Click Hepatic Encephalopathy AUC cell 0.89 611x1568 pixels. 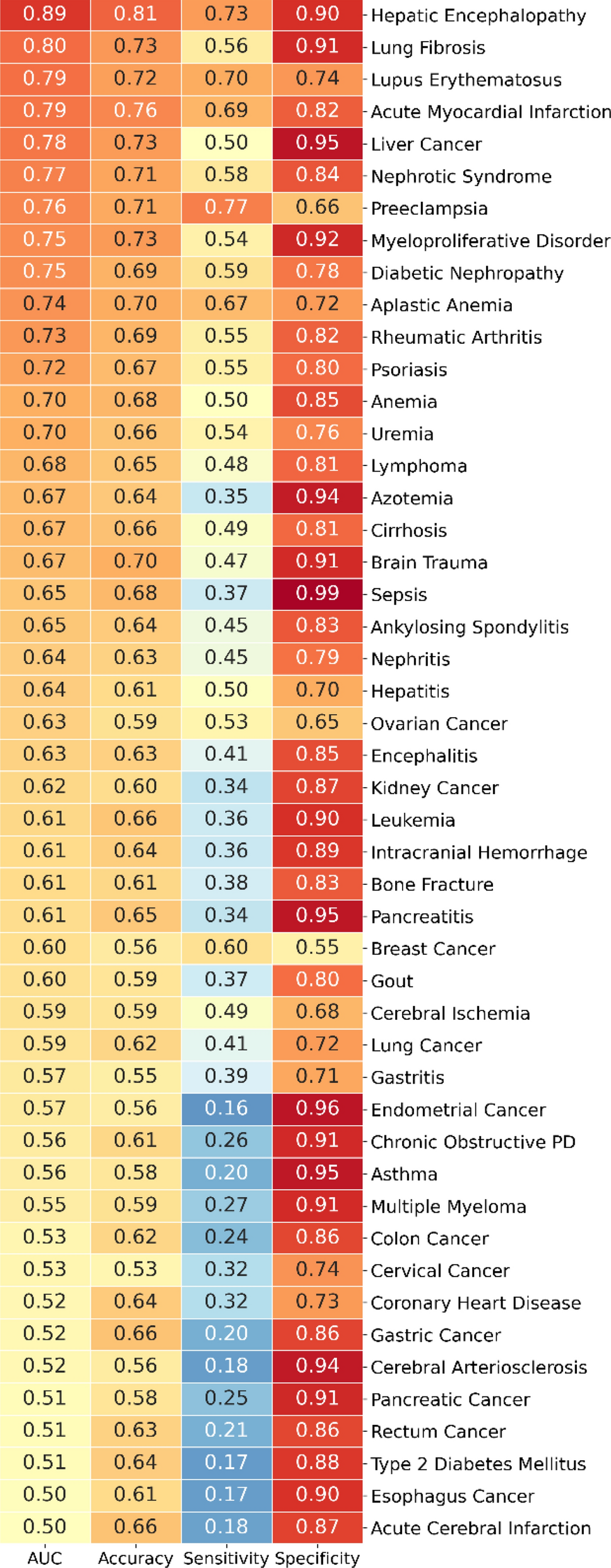click(x=45, y=14)
